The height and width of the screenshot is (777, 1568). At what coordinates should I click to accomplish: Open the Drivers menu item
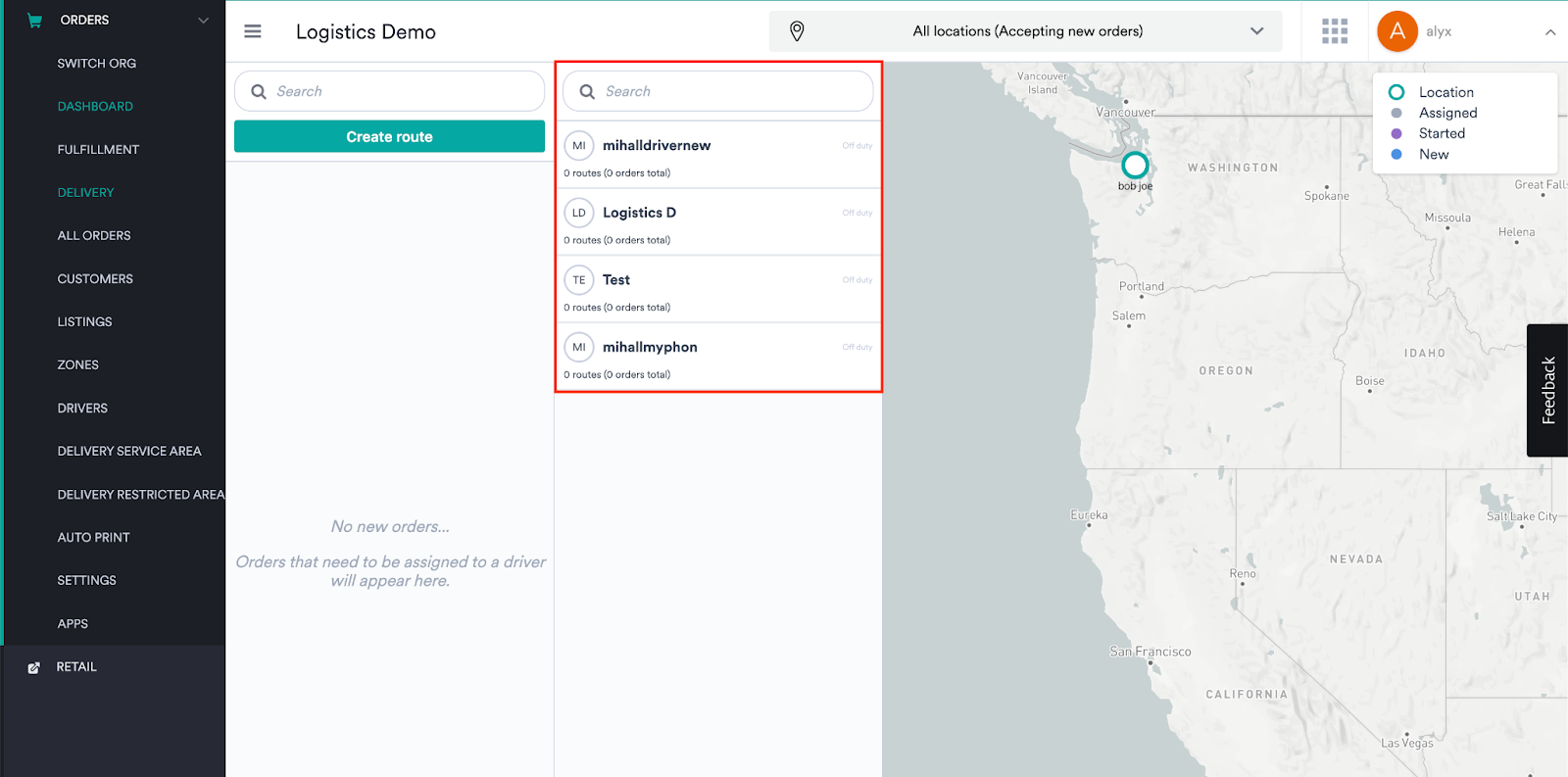point(82,408)
